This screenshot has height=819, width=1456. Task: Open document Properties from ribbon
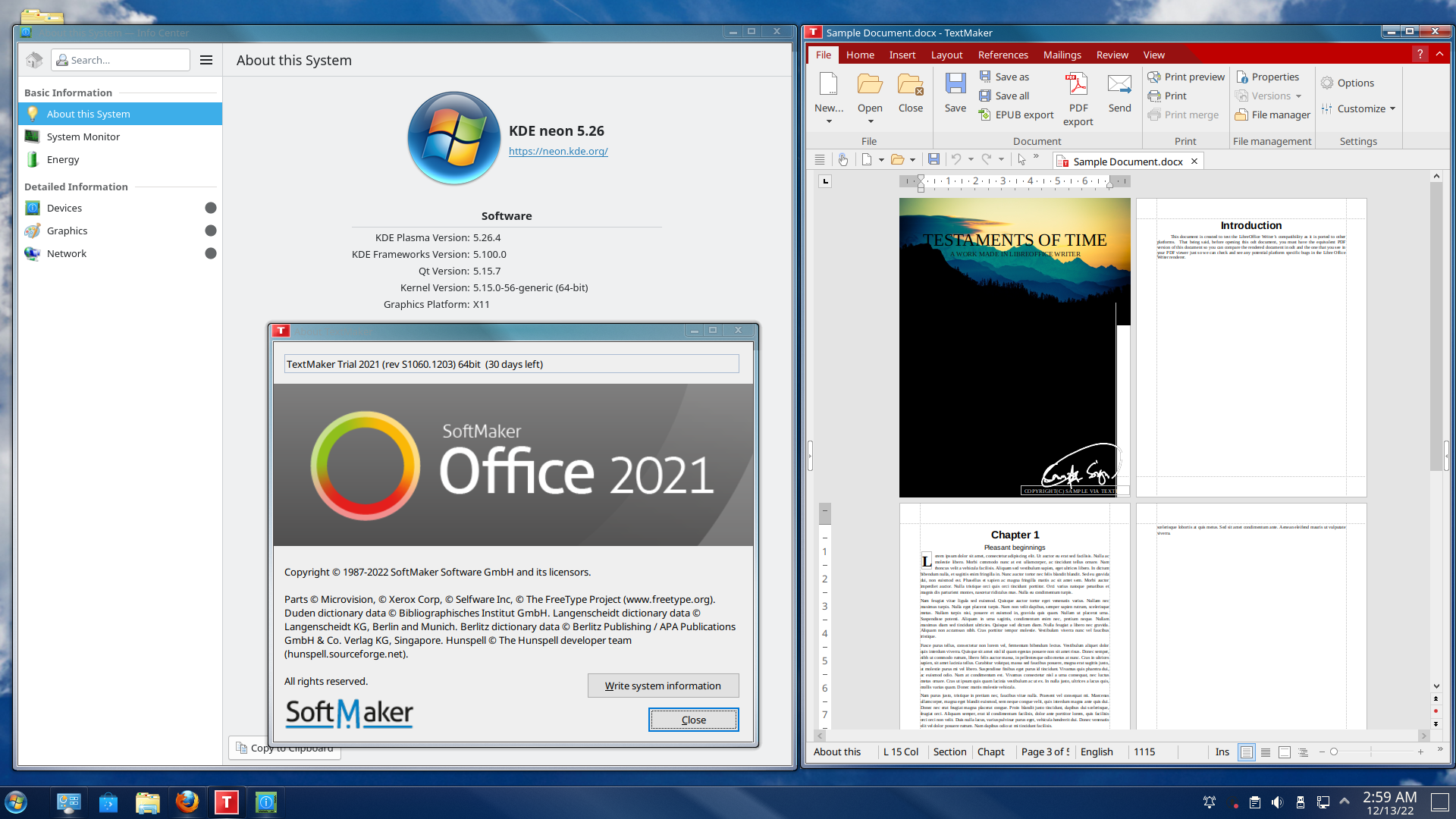tap(1267, 77)
